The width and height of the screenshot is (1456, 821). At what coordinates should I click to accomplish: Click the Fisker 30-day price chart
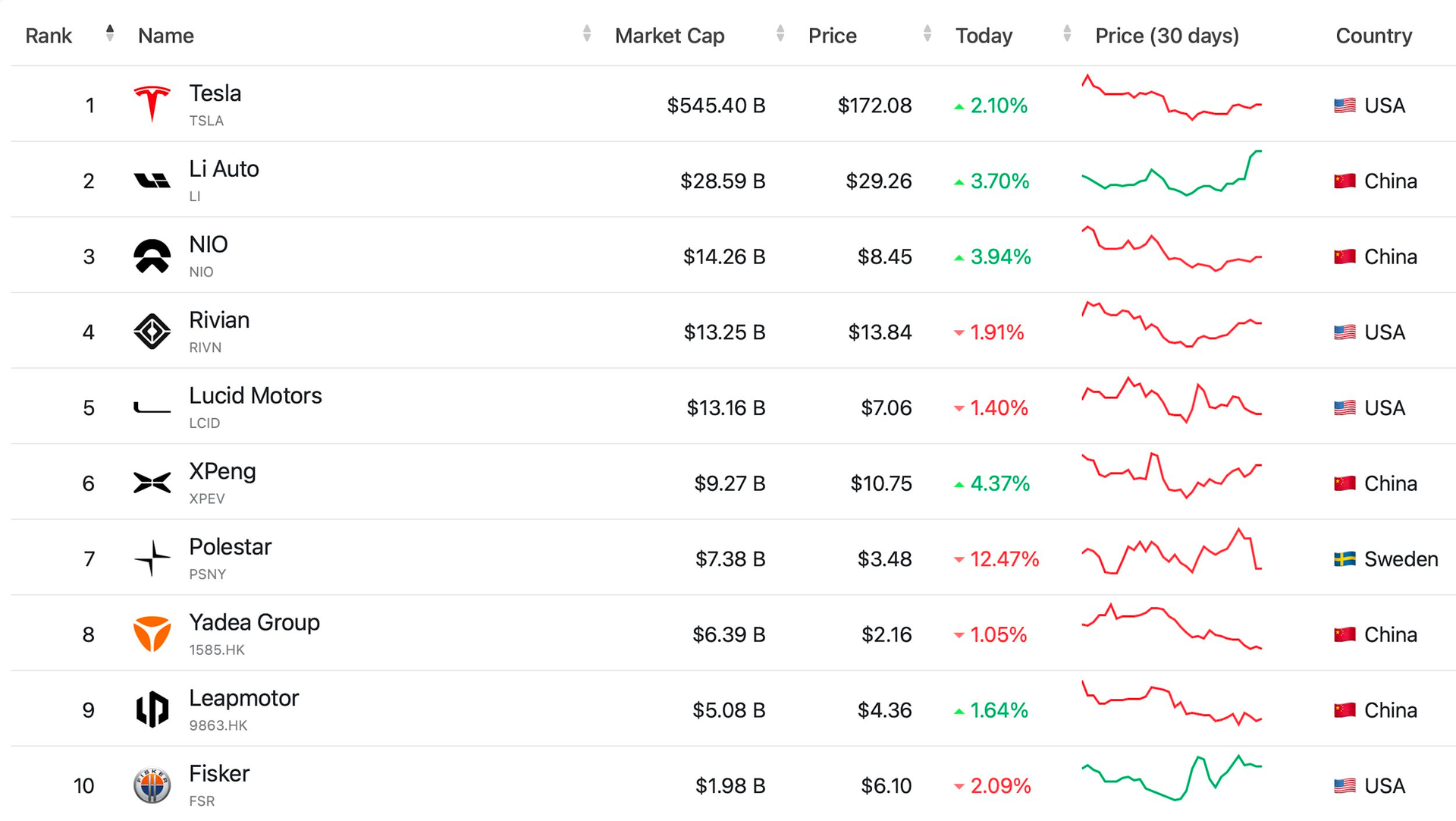coord(1172,778)
